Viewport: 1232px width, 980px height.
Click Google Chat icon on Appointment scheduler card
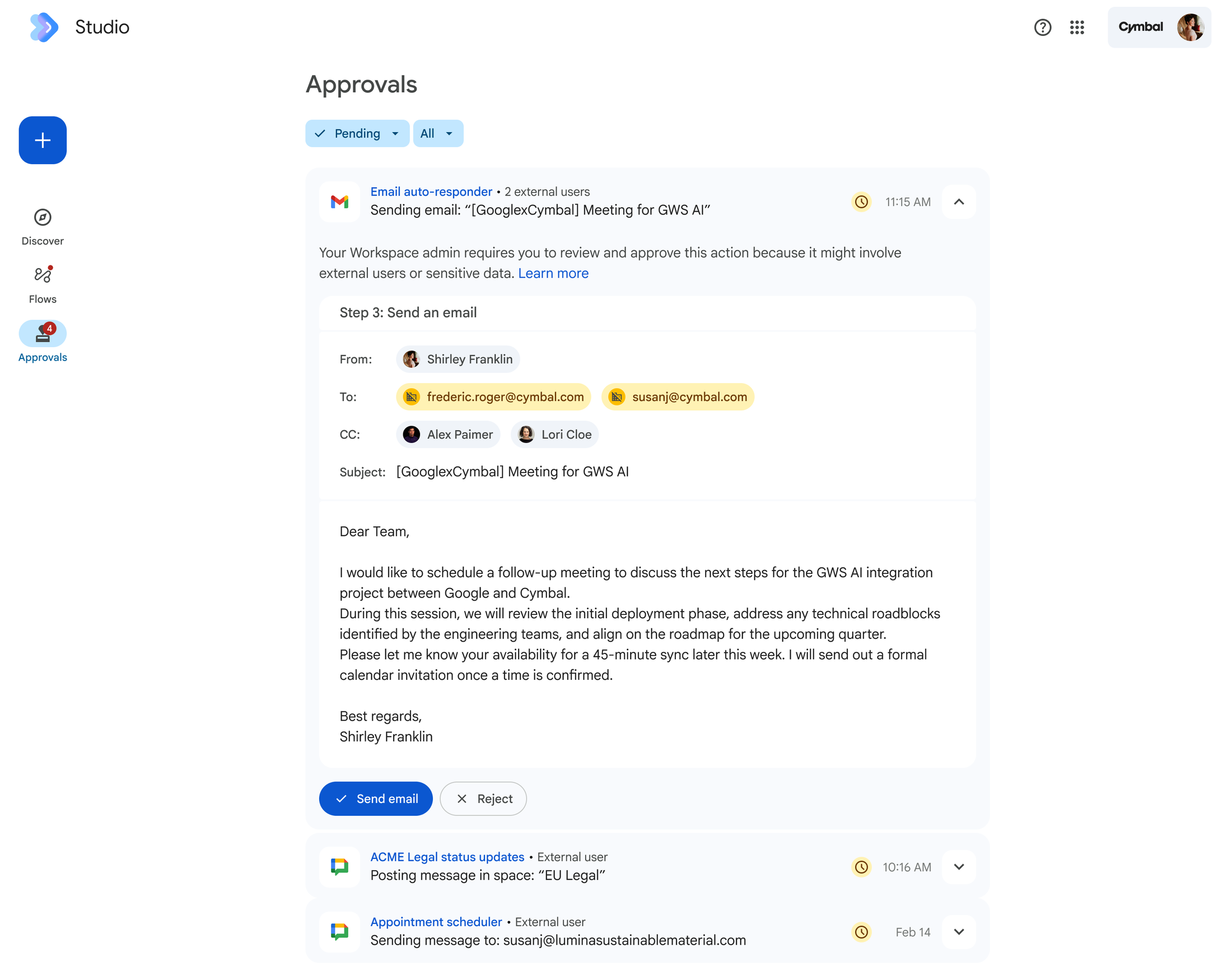pos(339,931)
